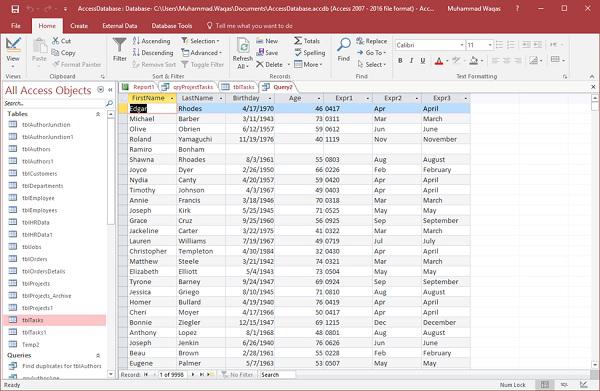Switch to the Create ribbon tab
The image size is (600, 391).
(79, 26)
